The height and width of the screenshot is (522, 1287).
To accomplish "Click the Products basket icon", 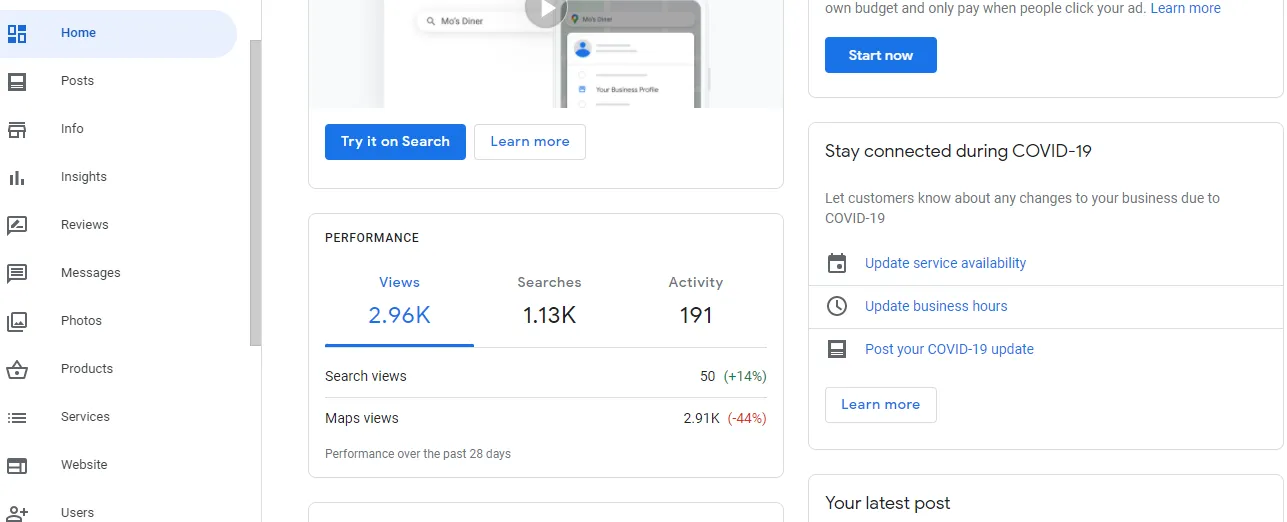I will click(17, 369).
